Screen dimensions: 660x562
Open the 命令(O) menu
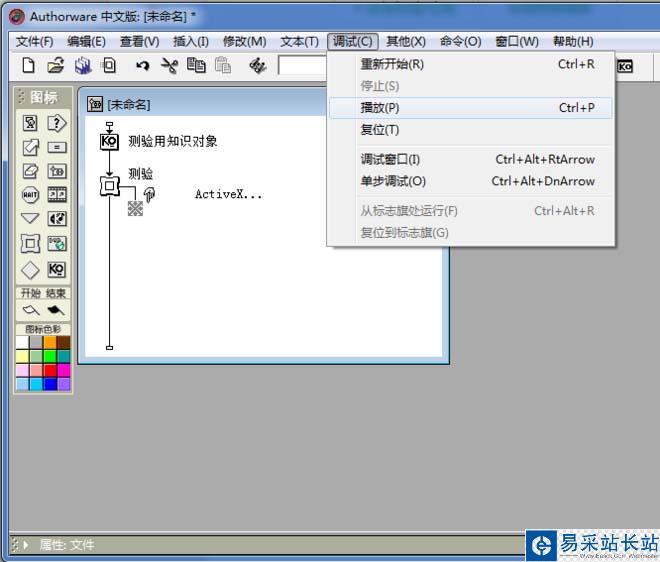pyautogui.click(x=460, y=42)
